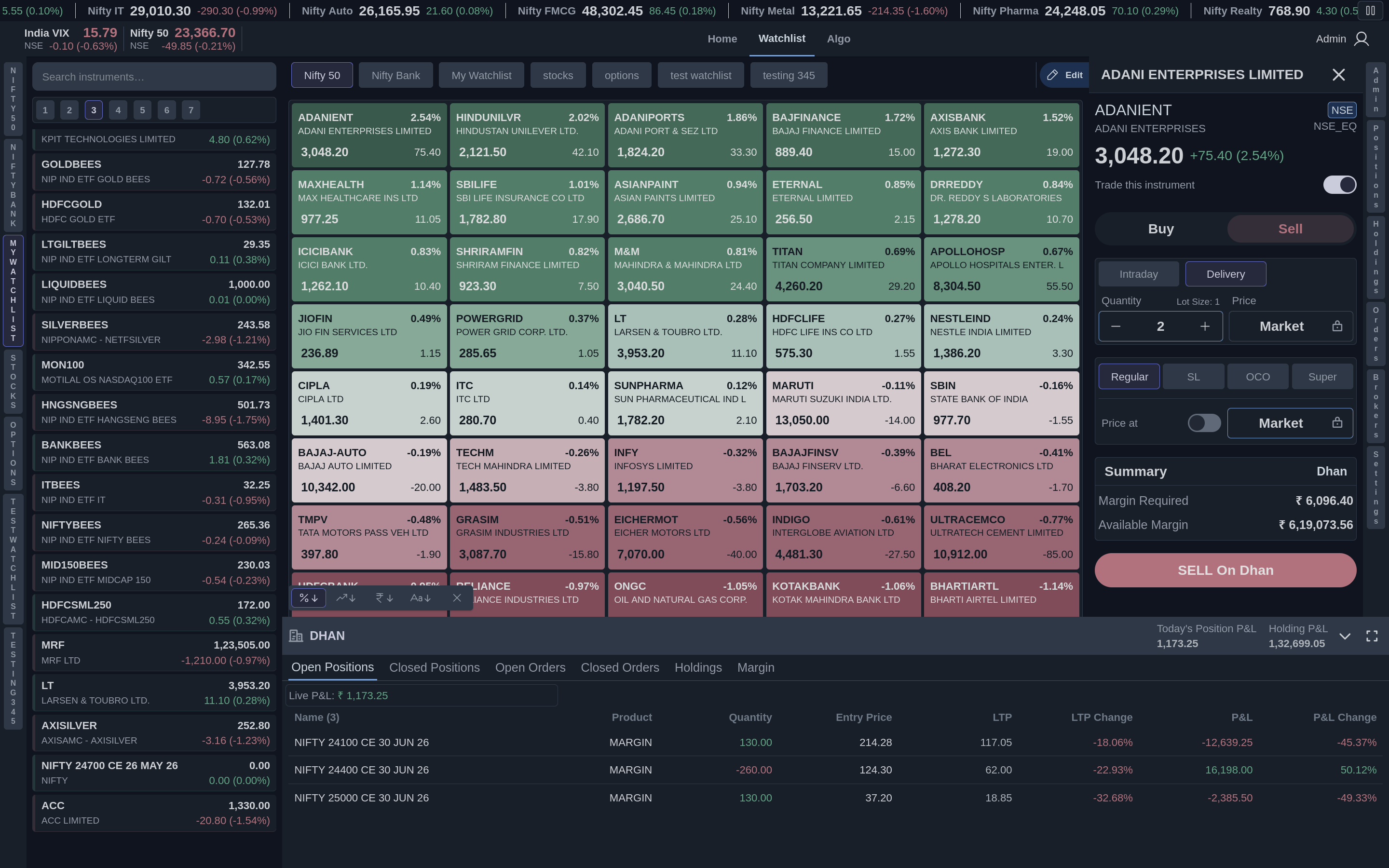Screen dimensions: 1389x868
Task: Close the sort toolbar
Action: [x=457, y=597]
